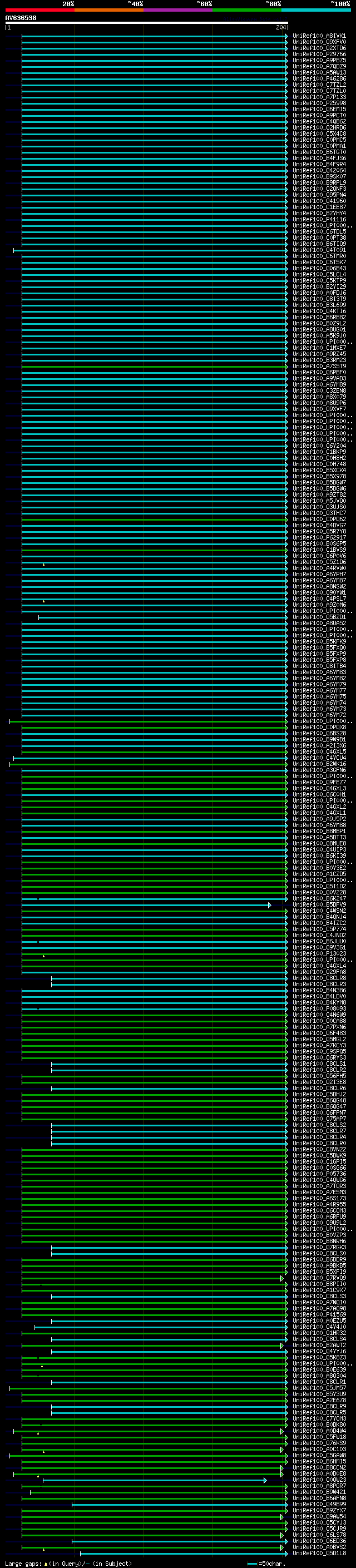
Task: Click the UniRef100_P05736 label
Action: tap(319, 1174)
